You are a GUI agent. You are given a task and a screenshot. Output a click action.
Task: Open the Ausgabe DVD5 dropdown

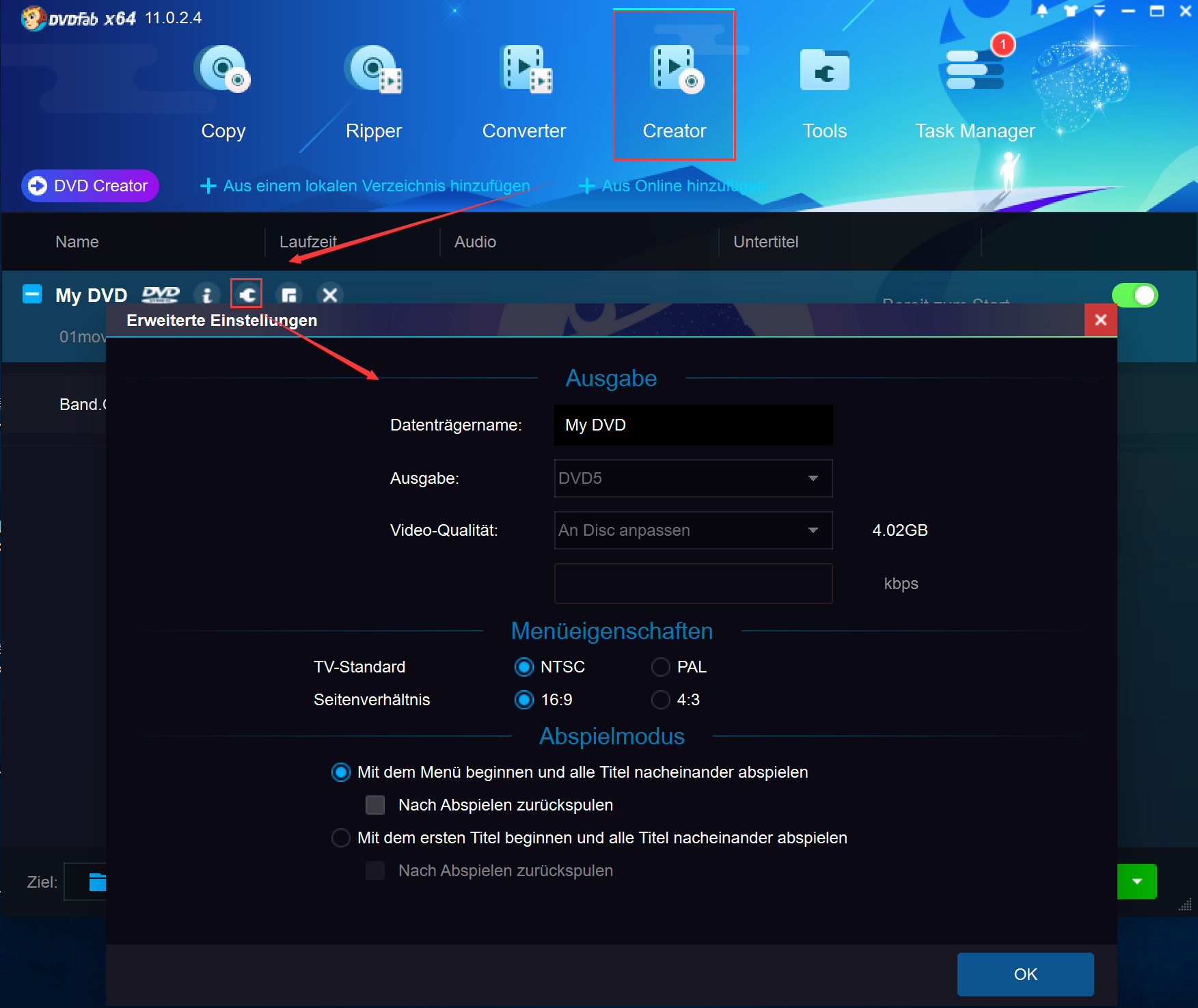tap(693, 478)
